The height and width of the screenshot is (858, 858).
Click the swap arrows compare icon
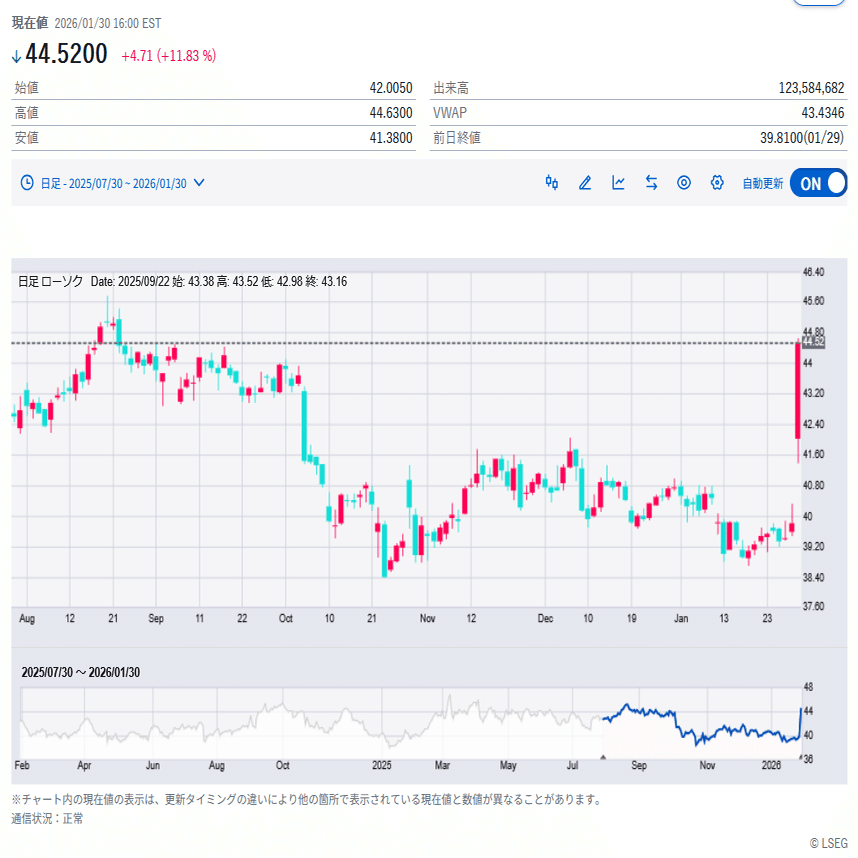point(651,183)
